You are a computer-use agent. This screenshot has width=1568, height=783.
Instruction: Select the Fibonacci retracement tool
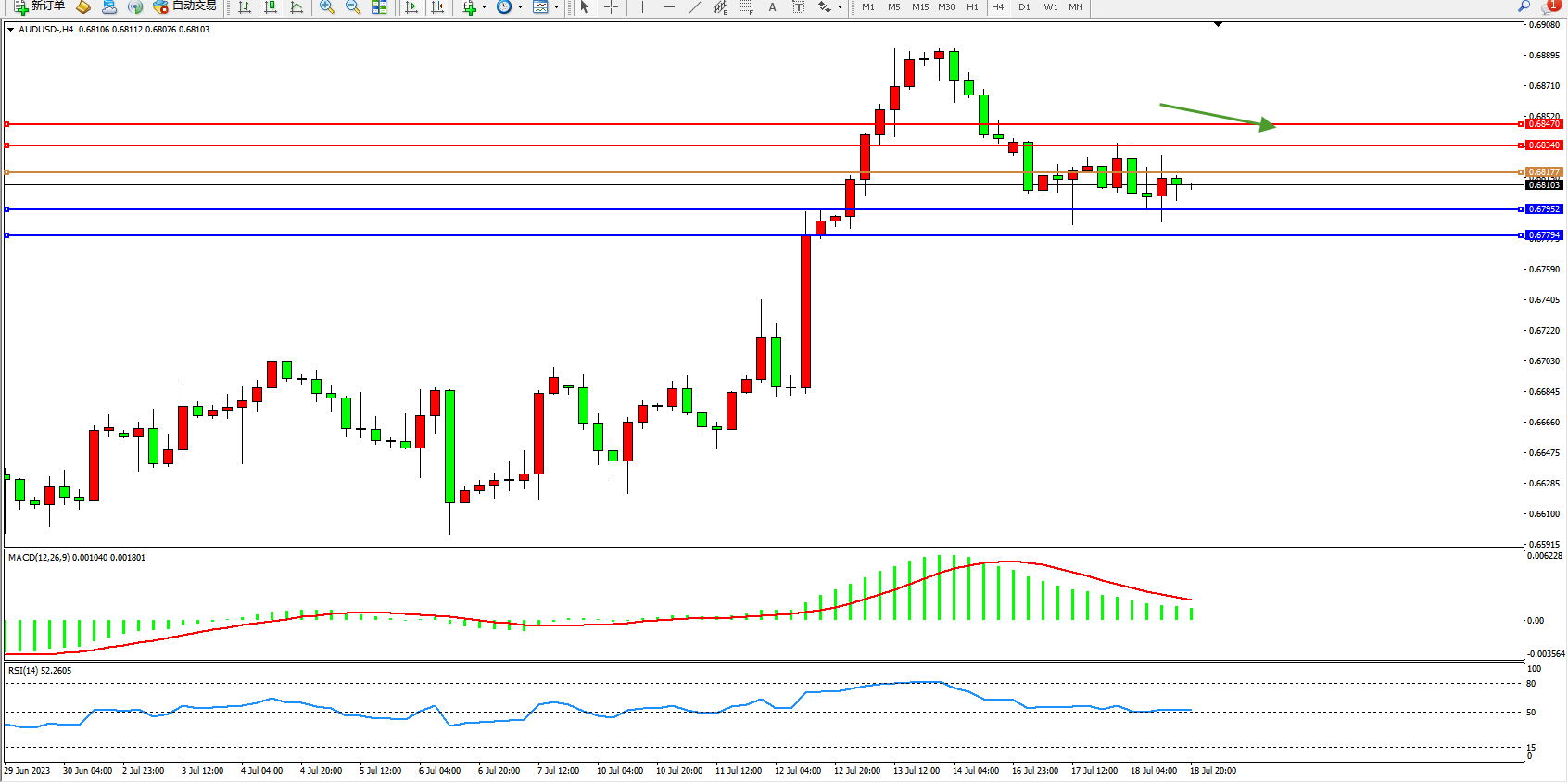click(747, 7)
